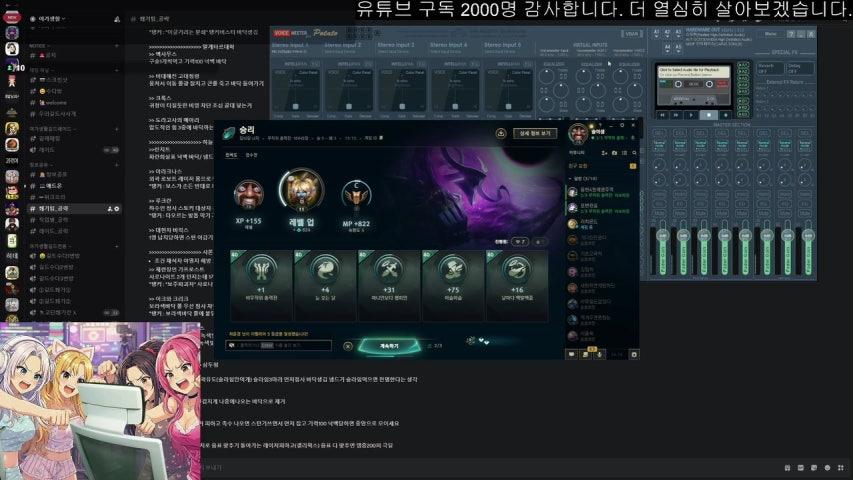Toggle cassette output to bus B3
Image resolution: width=853 pixels, height=480 pixels.
tap(743, 114)
